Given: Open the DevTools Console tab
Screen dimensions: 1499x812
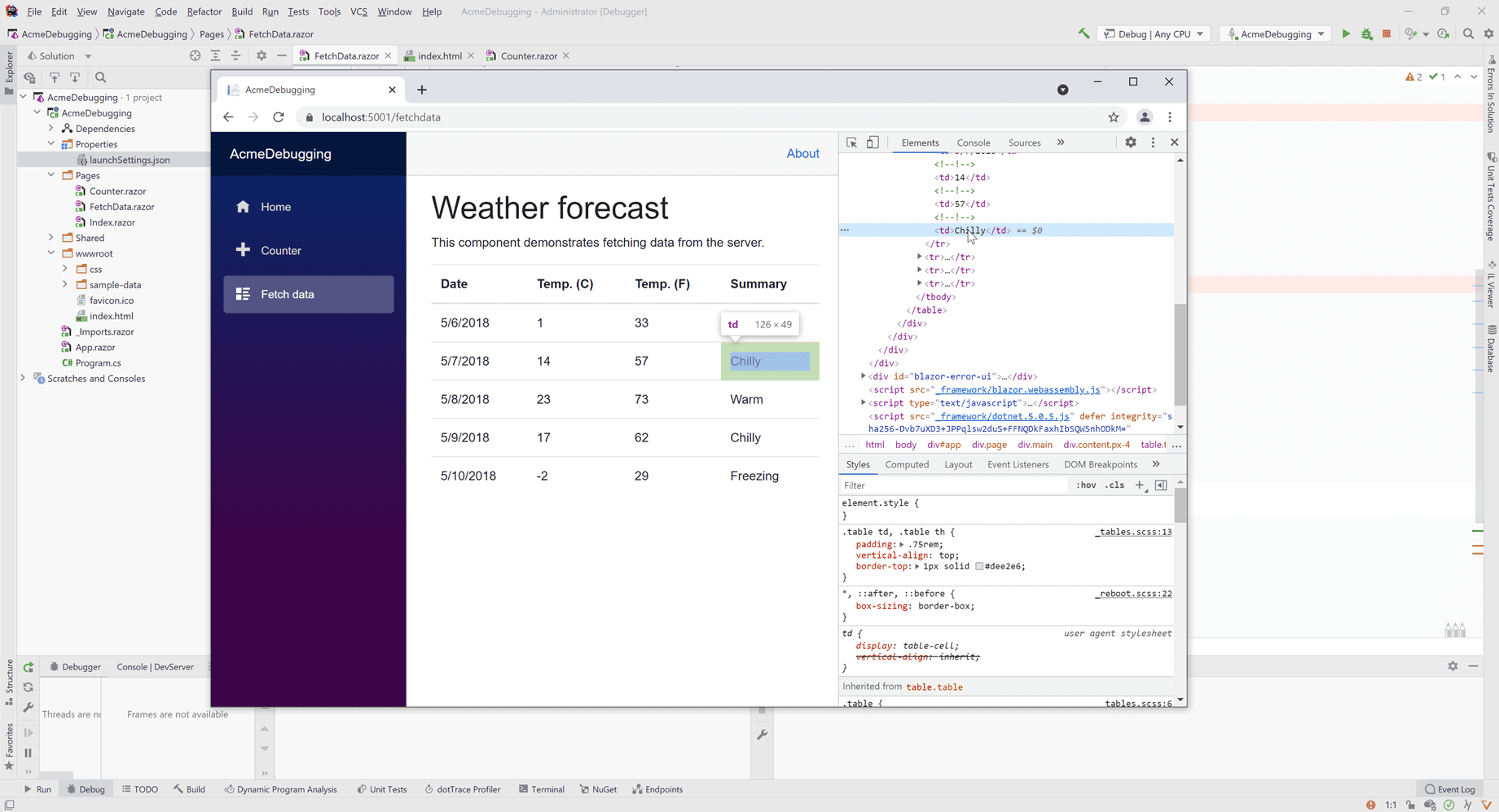Looking at the screenshot, I should point(974,143).
